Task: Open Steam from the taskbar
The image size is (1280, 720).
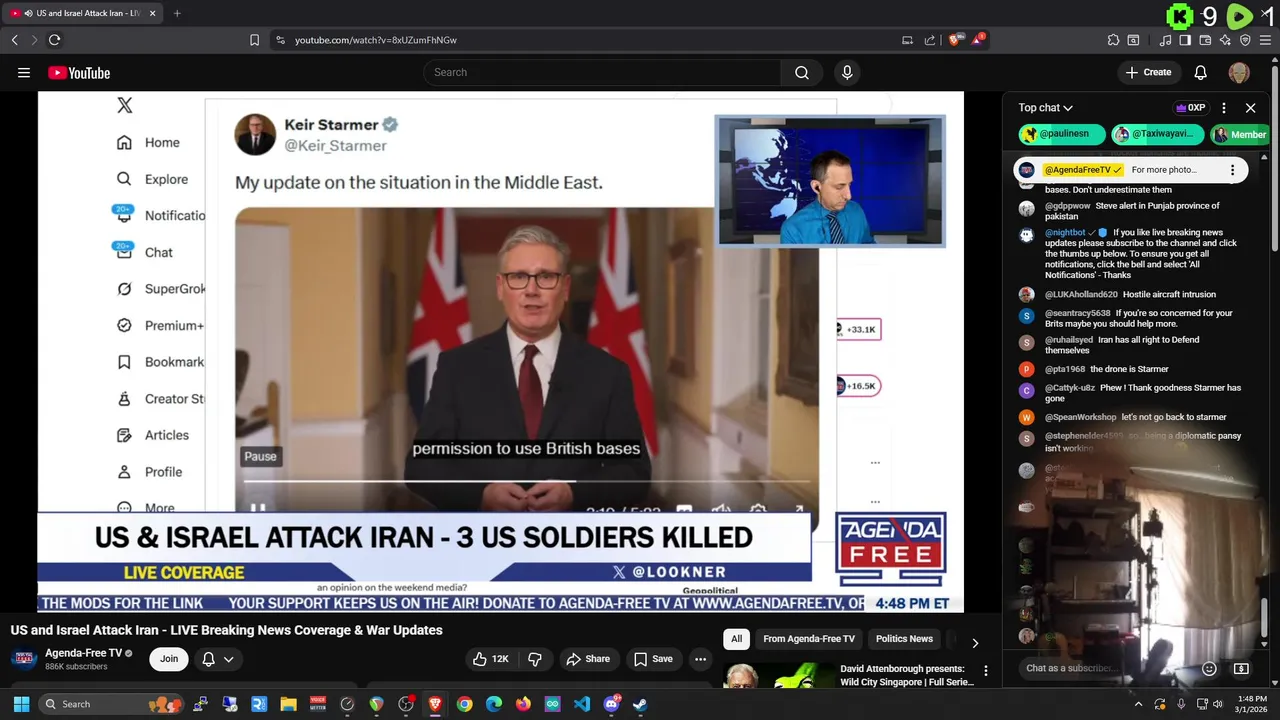Action: [x=640, y=704]
